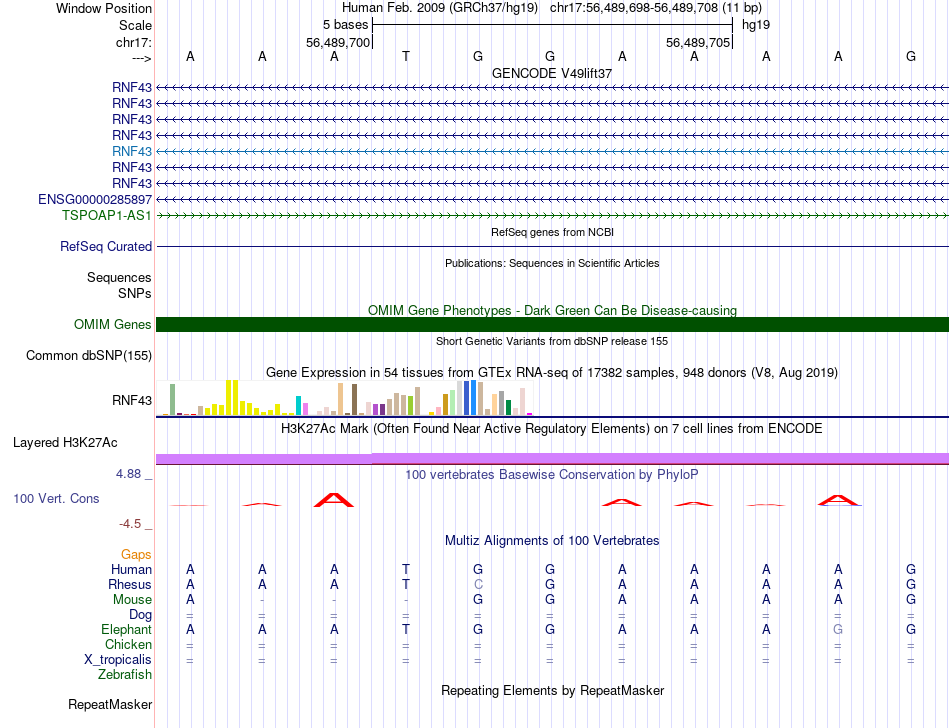The height and width of the screenshot is (728, 950).
Task: Click the RefSeq Curated track label
Action: click(106, 246)
